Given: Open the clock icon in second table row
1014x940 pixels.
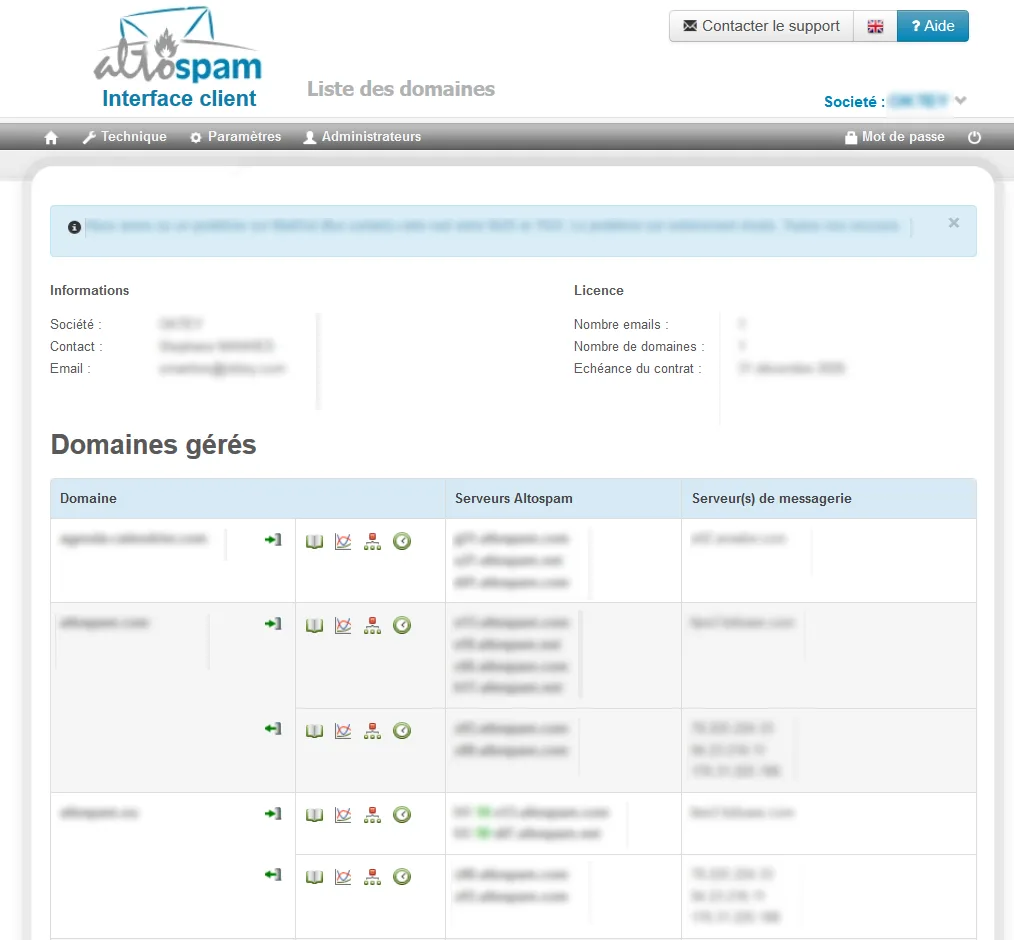Looking at the screenshot, I should click(402, 625).
